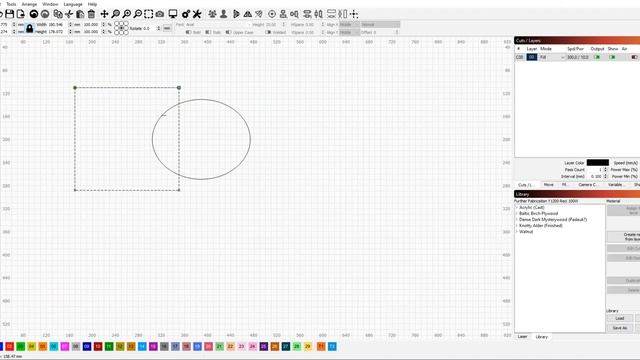Expand the Baltic Birch Plywood entry
The width and height of the screenshot is (640, 360).
pos(517,213)
